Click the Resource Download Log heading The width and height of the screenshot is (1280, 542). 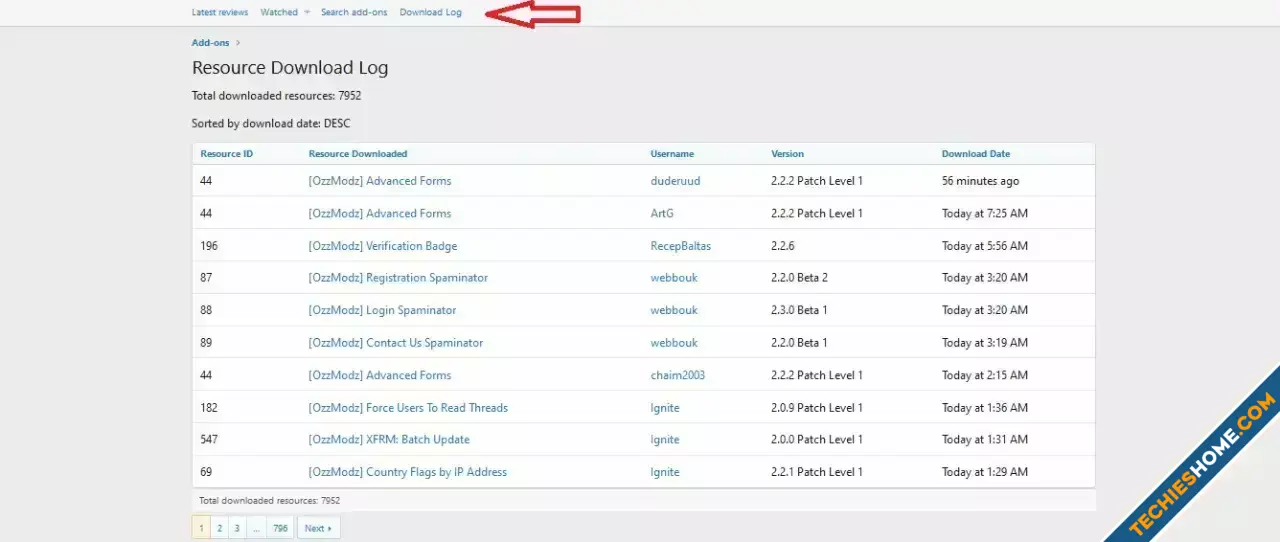click(290, 68)
